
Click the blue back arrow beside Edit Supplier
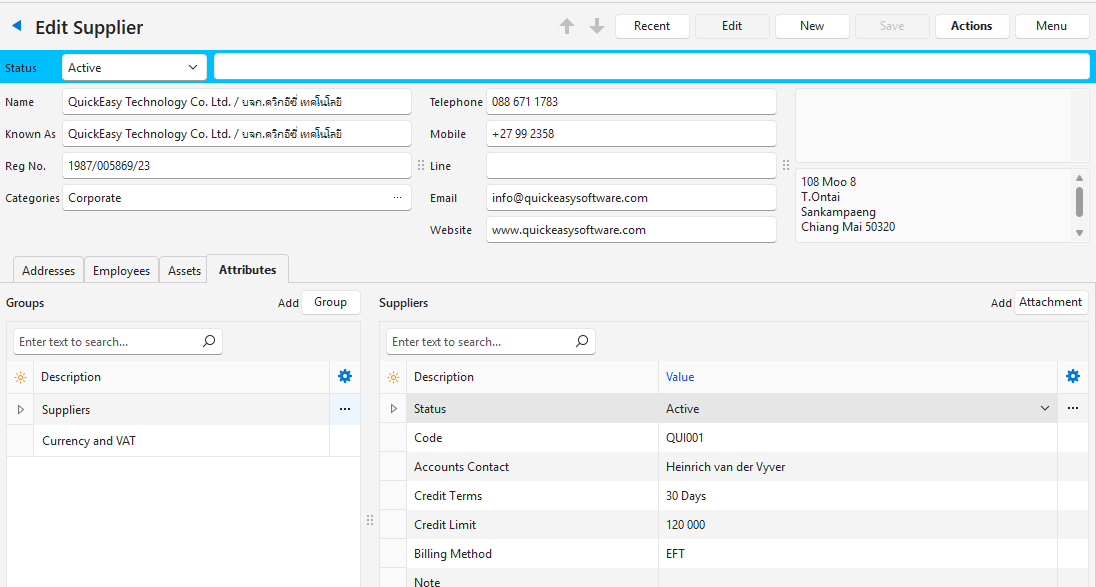tap(16, 27)
